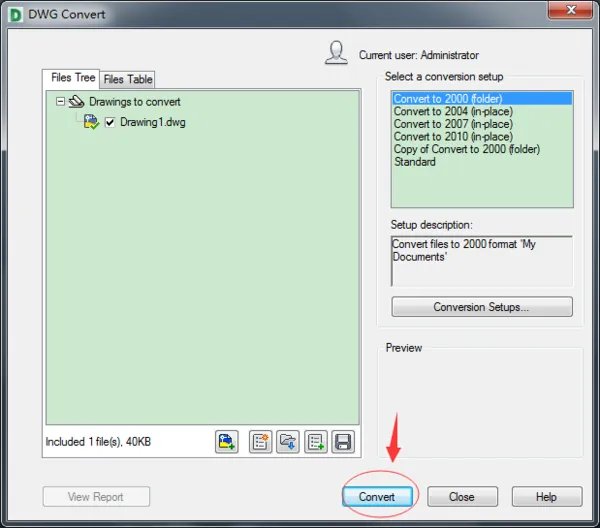600x528 pixels.
Task: Select the Convert to 2004 (in-place) setup
Action: coord(453,112)
